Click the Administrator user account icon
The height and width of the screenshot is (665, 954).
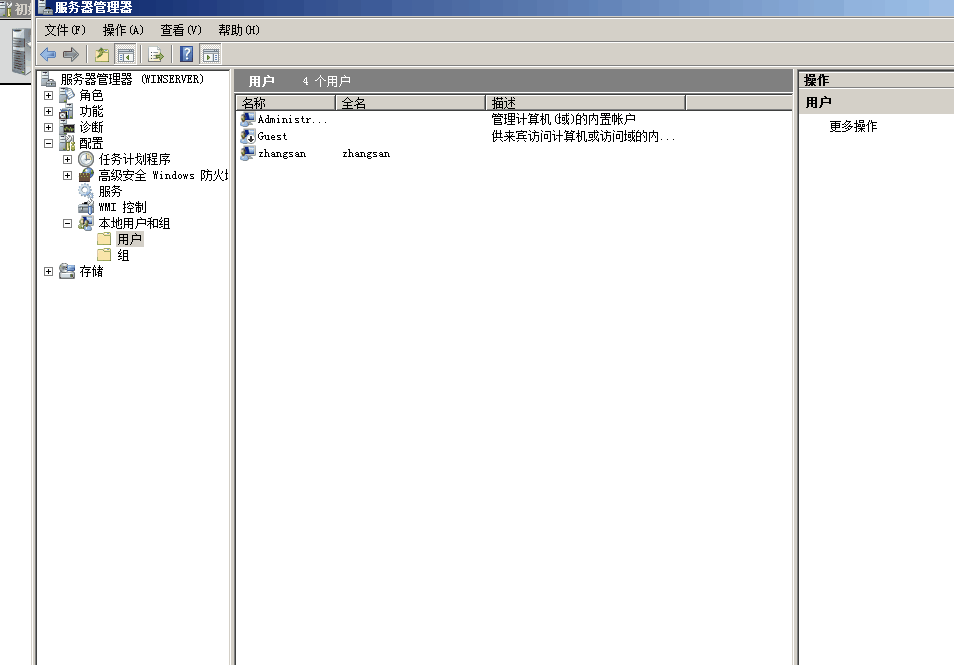pos(248,119)
